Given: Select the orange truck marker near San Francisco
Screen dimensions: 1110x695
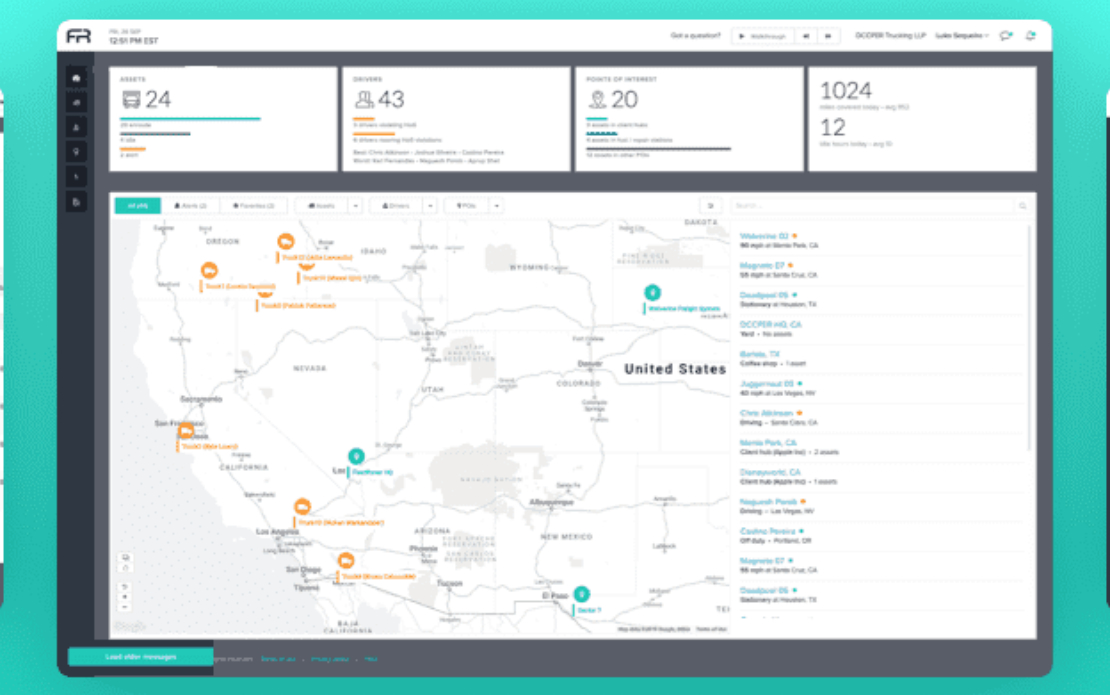Looking at the screenshot, I should click(x=186, y=430).
